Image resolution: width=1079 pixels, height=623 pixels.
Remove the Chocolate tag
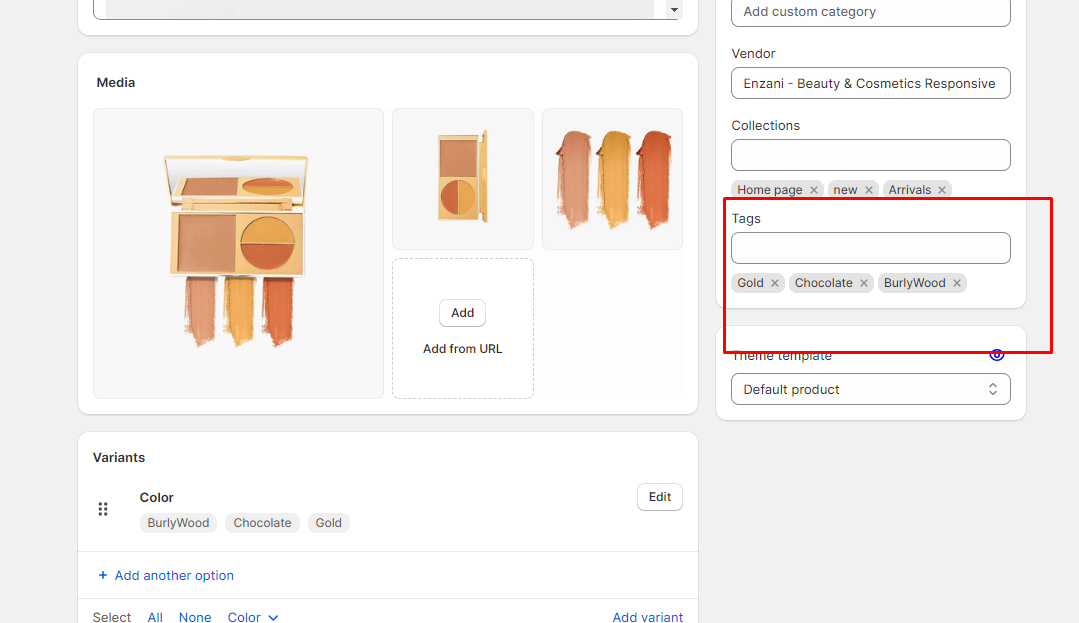tap(864, 283)
